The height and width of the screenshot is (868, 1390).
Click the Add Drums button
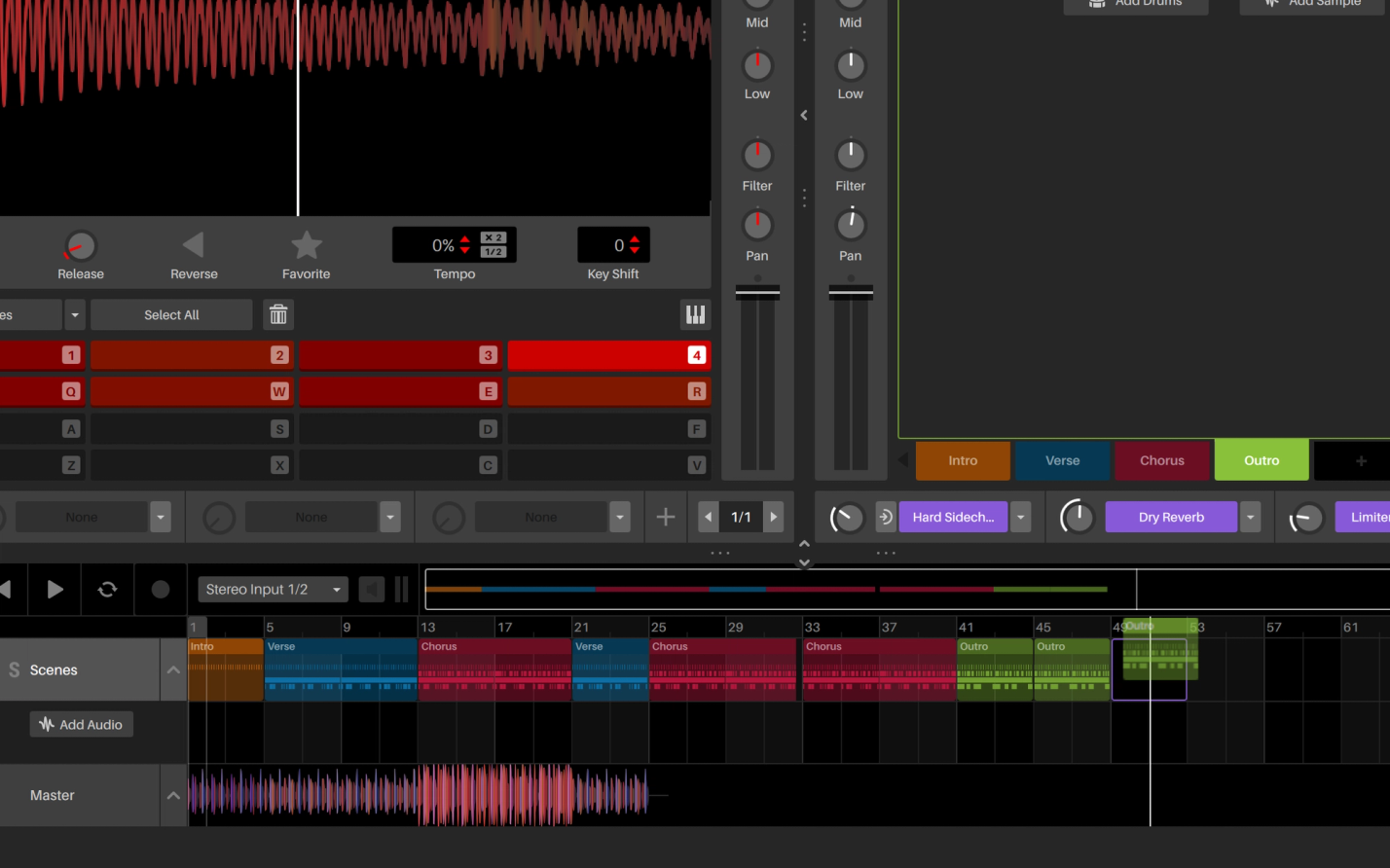[1135, 4]
